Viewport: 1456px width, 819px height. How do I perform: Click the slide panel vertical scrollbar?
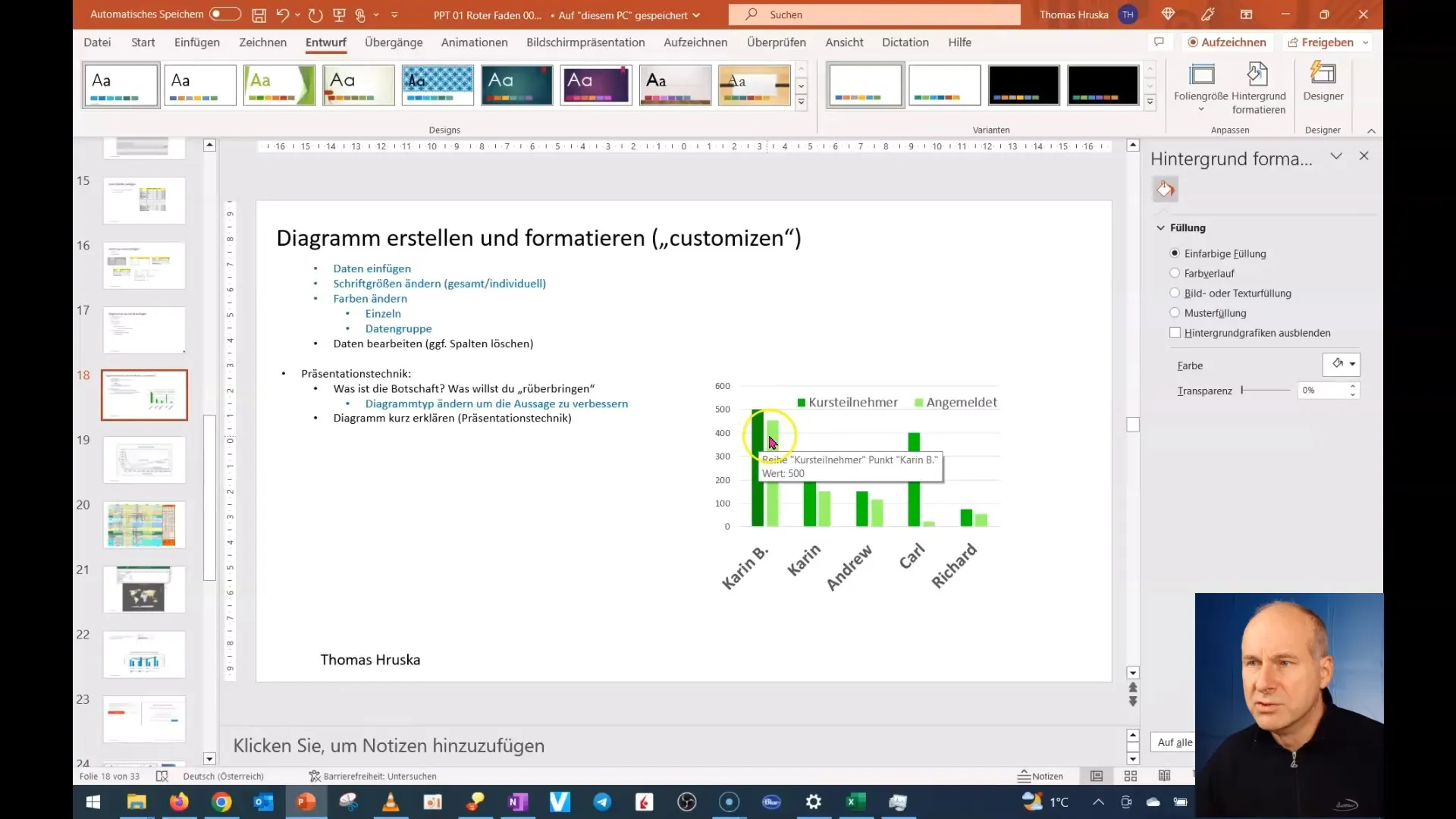209,450
